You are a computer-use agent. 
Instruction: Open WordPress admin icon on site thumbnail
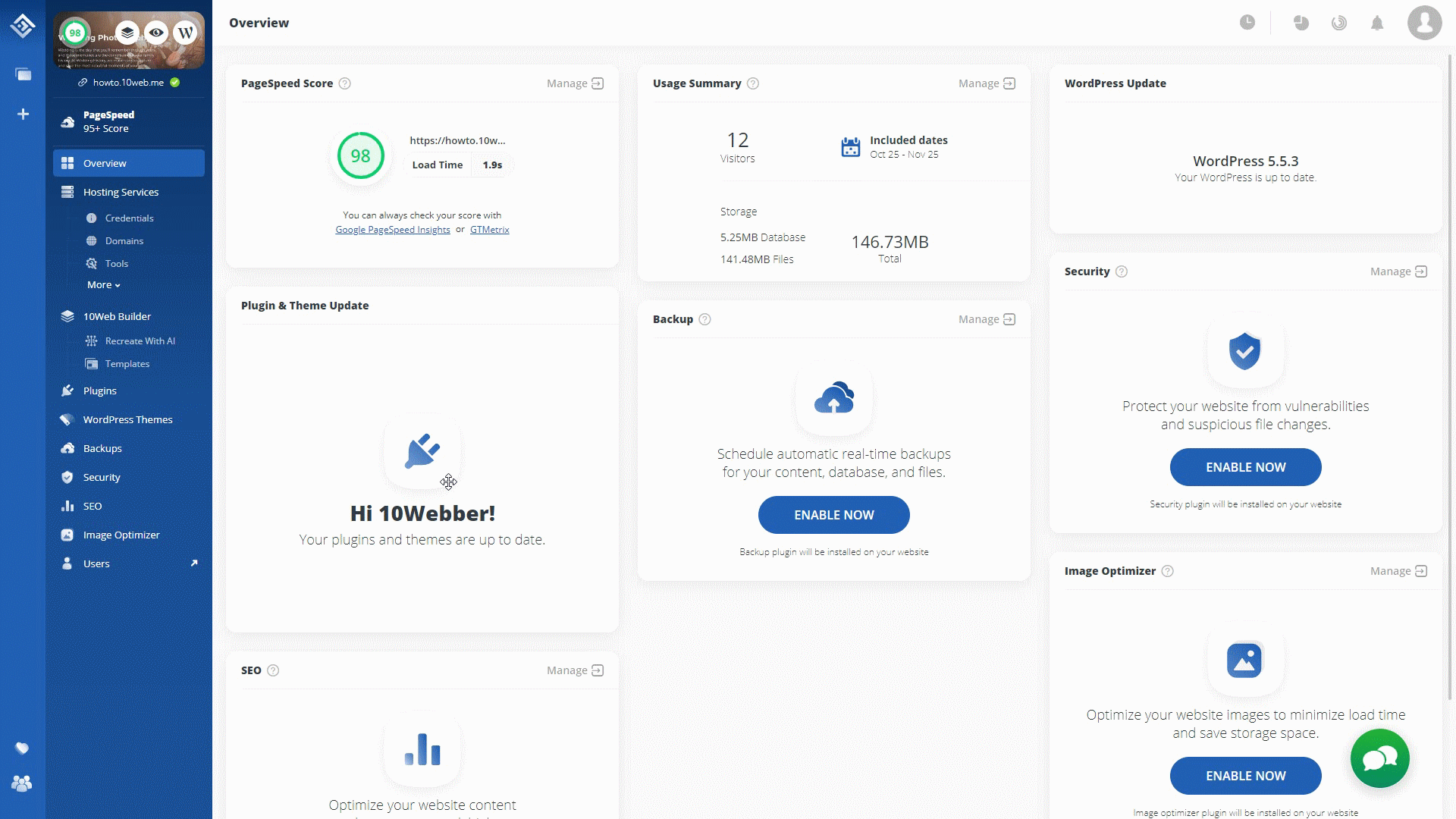(x=185, y=33)
